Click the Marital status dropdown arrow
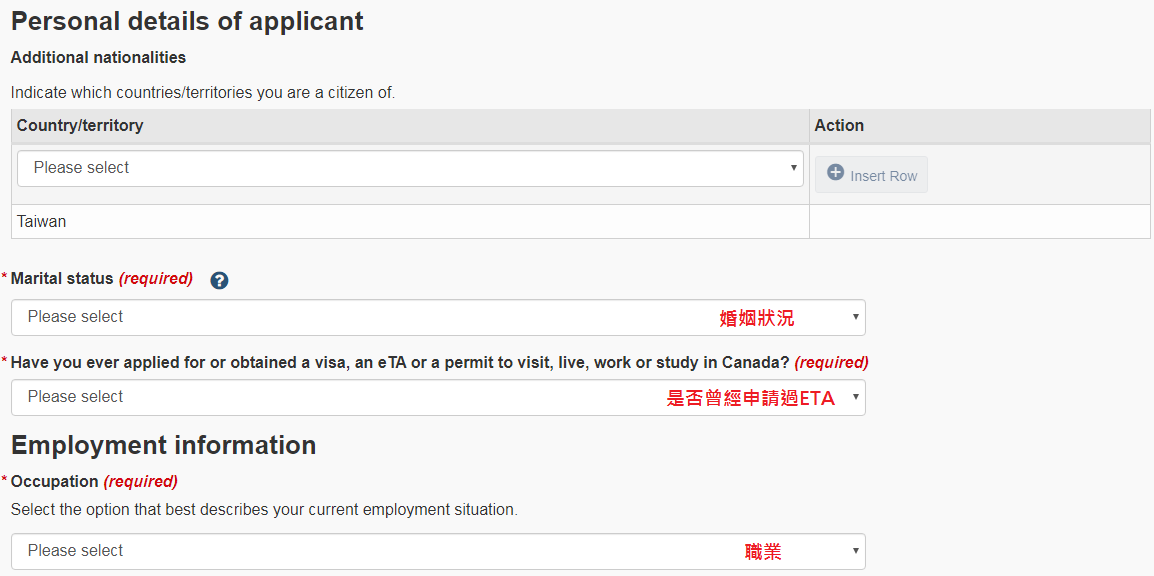 (855, 317)
